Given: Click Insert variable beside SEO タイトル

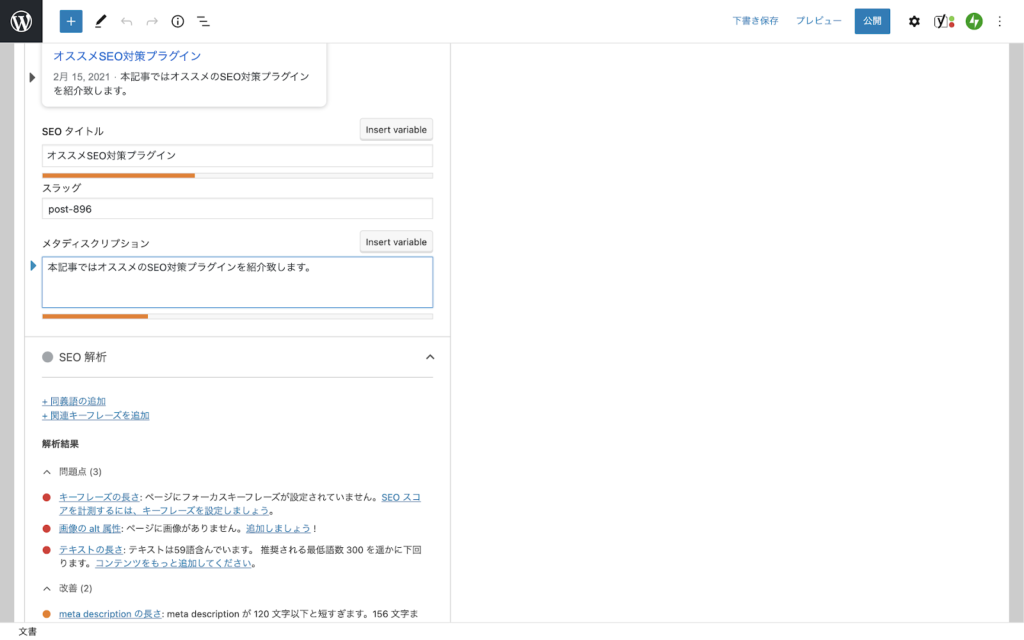Looking at the screenshot, I should coord(396,129).
